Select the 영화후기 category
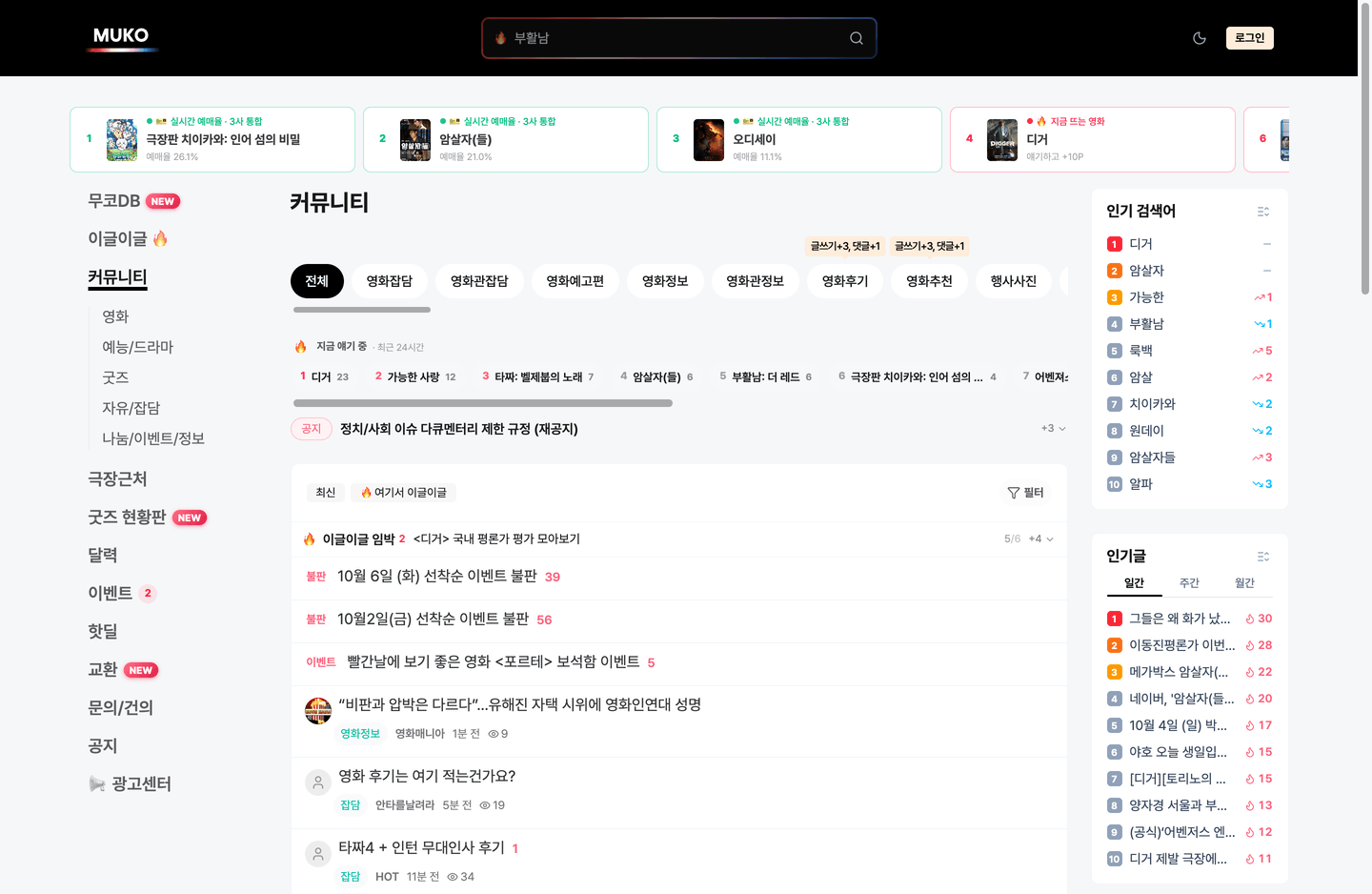The height and width of the screenshot is (894, 1372). 845,281
